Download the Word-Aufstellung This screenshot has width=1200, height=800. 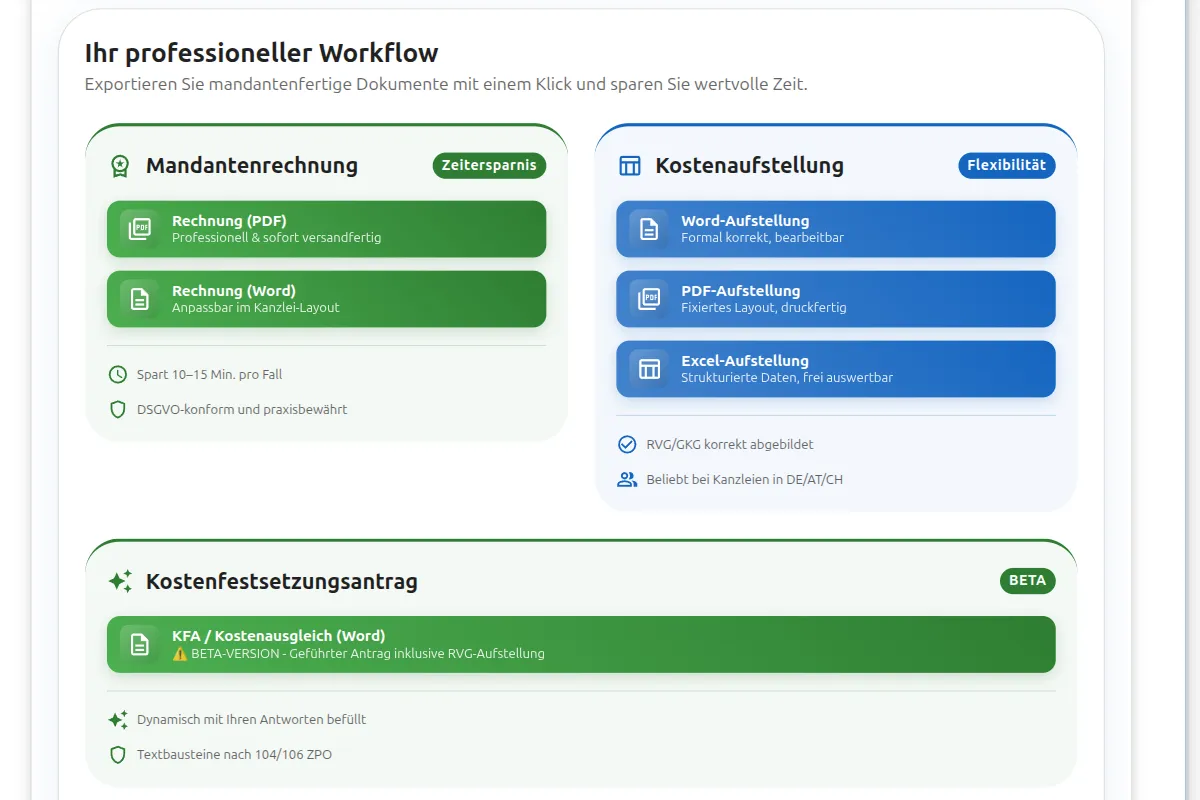coord(836,228)
